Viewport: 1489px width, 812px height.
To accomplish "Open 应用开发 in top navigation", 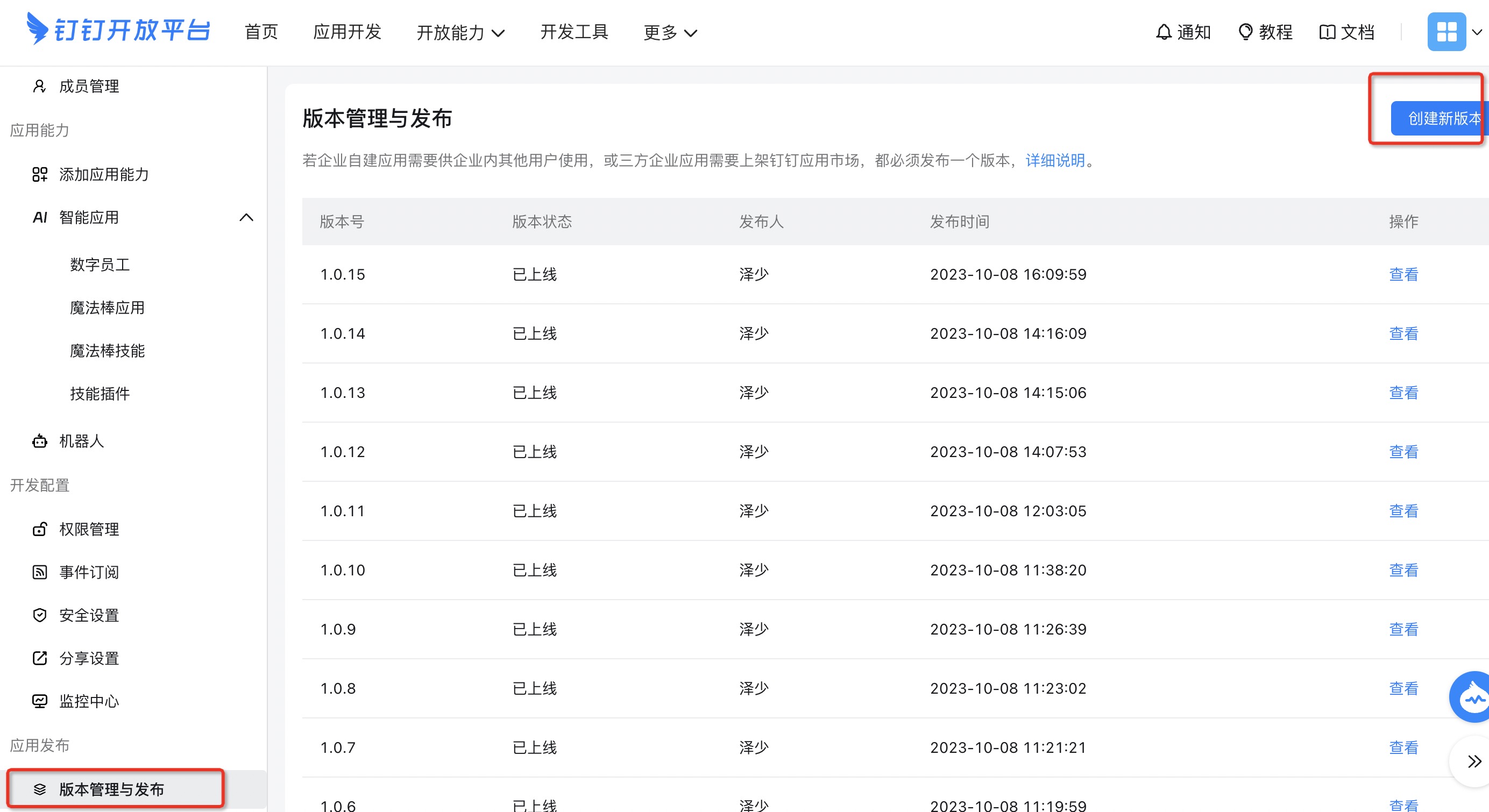I will tap(348, 32).
